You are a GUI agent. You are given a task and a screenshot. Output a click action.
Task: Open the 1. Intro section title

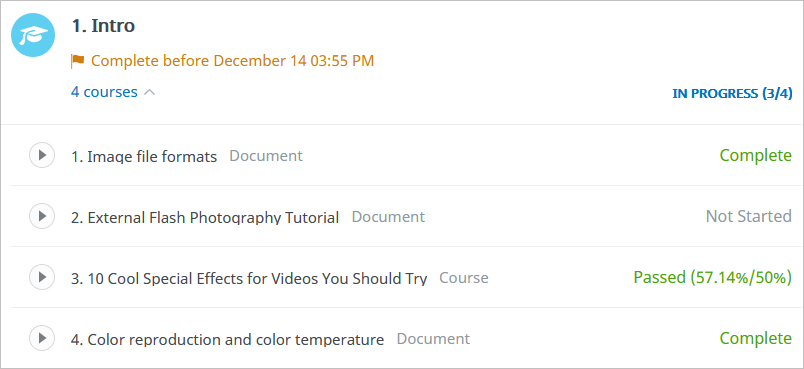click(x=103, y=26)
